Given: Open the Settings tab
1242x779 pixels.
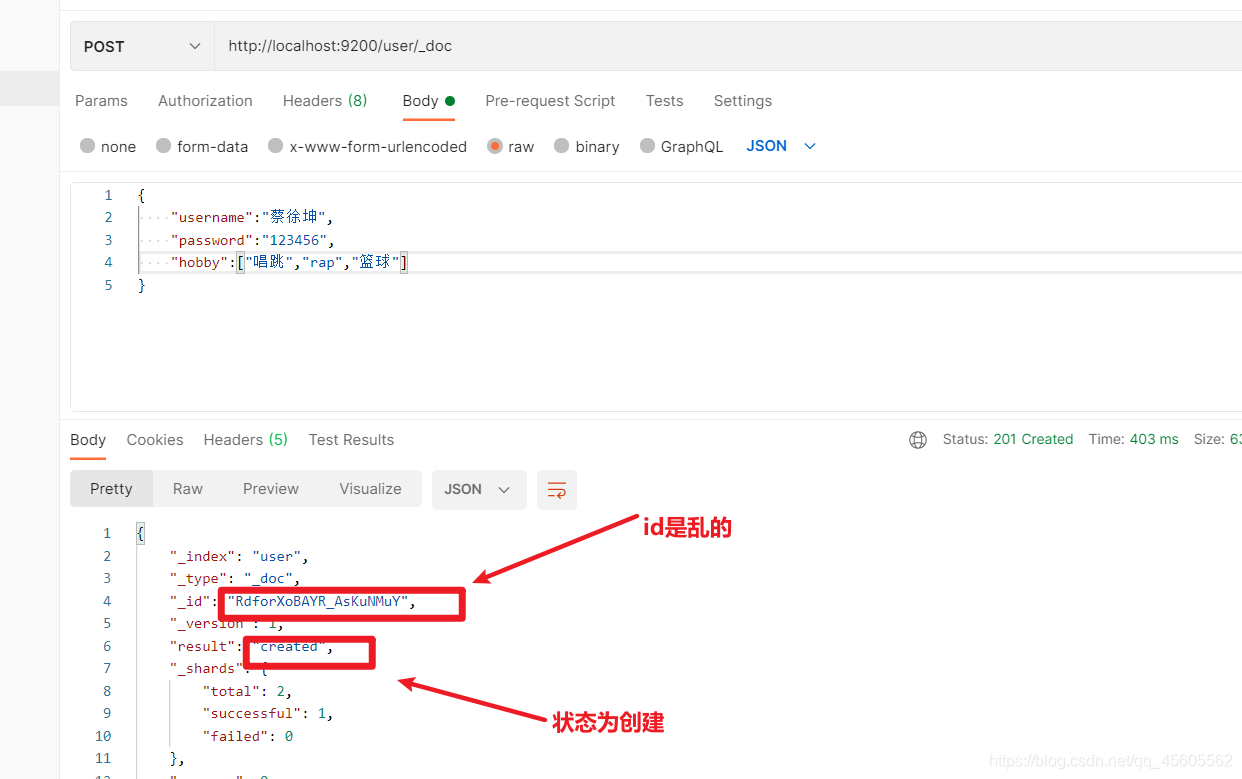Looking at the screenshot, I should click(742, 101).
